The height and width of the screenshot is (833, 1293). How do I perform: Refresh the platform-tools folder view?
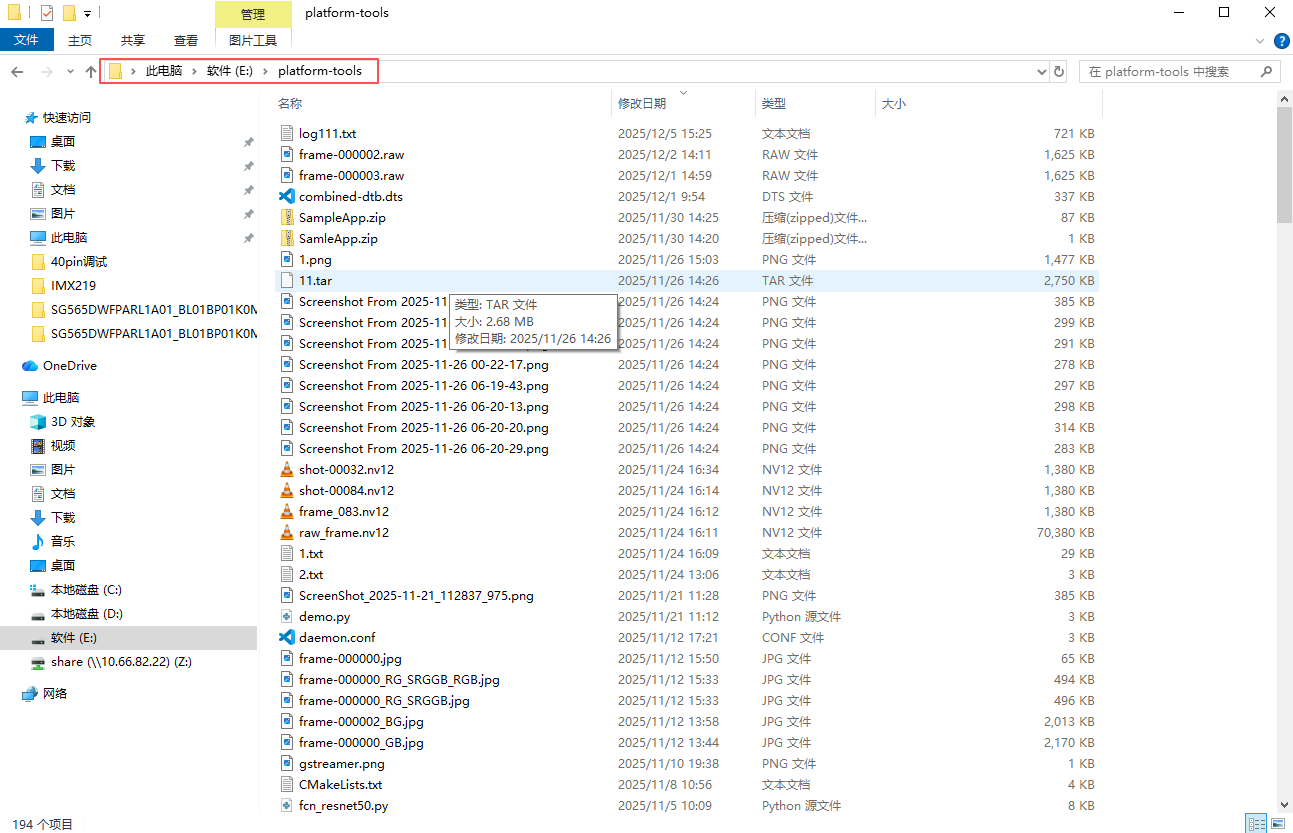tap(1061, 72)
